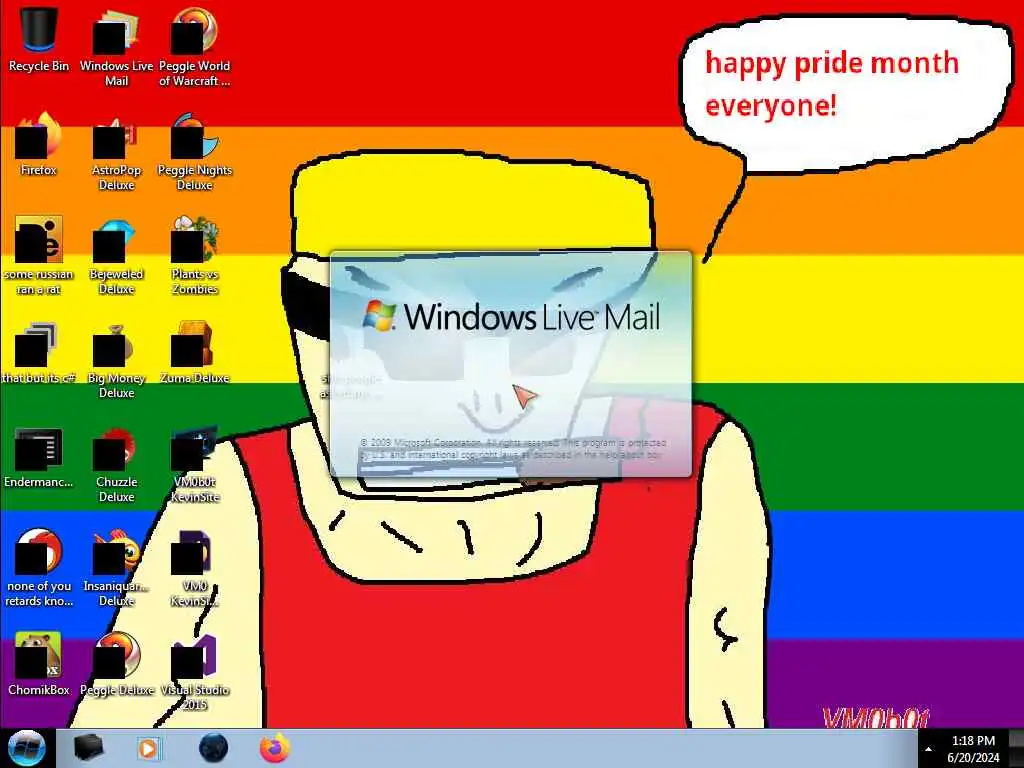Launch Peggle Deluxe from desktop
The width and height of the screenshot is (1024, 768).
click(116, 664)
